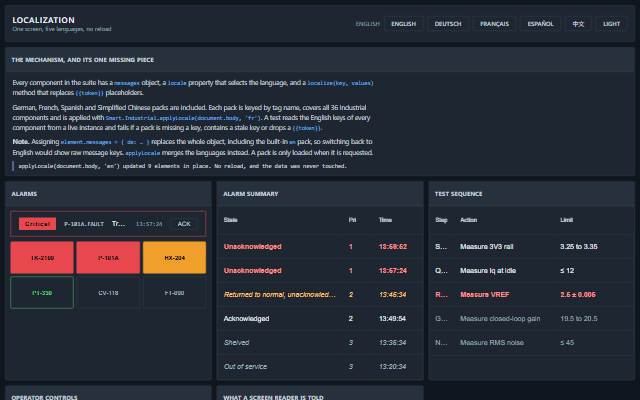Select the Unacknowledged row at 13:58:52
640x400 pixels.
[320, 247]
